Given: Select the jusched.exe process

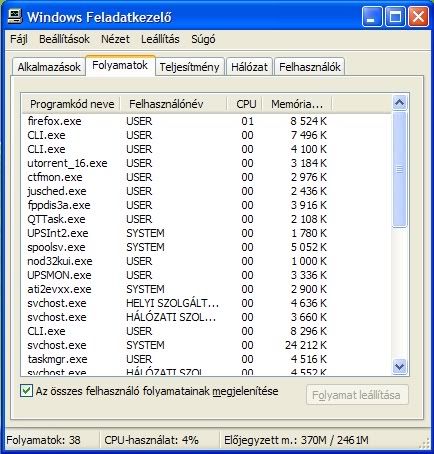Looking at the screenshot, I should click(x=207, y=191).
